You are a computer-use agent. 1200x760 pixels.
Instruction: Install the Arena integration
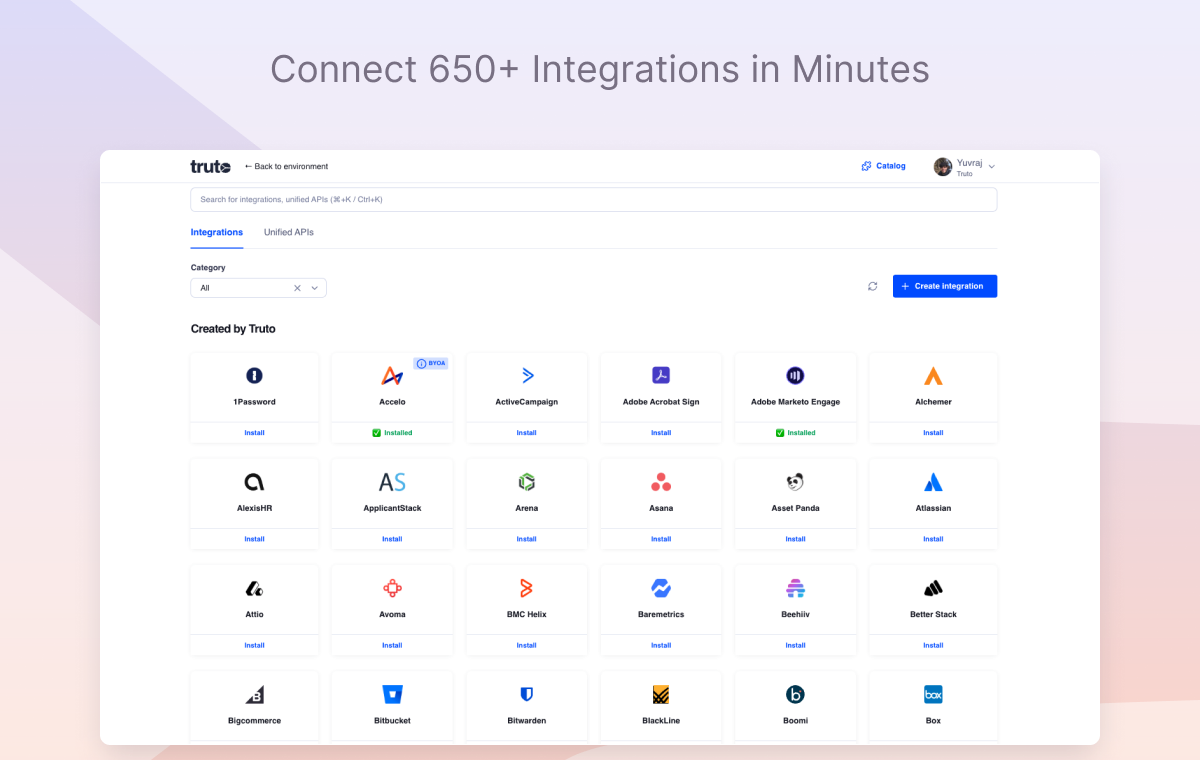[527, 539]
